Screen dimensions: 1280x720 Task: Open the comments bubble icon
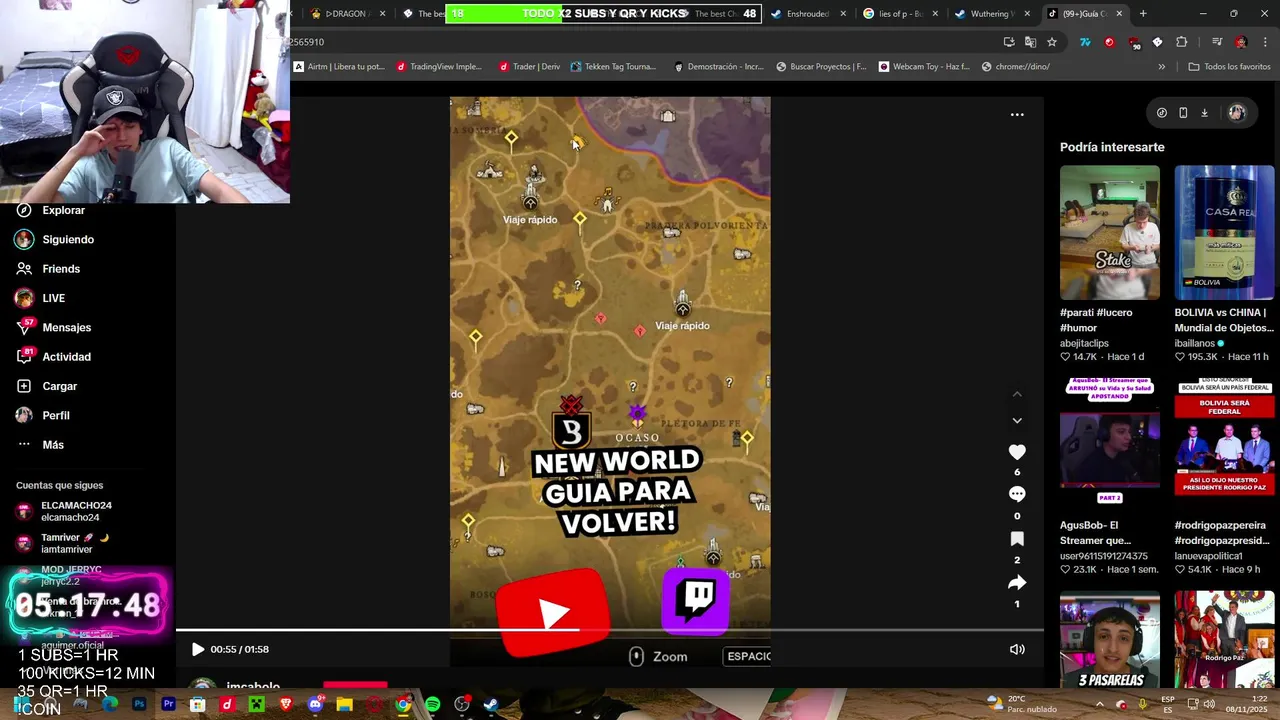(1017, 494)
